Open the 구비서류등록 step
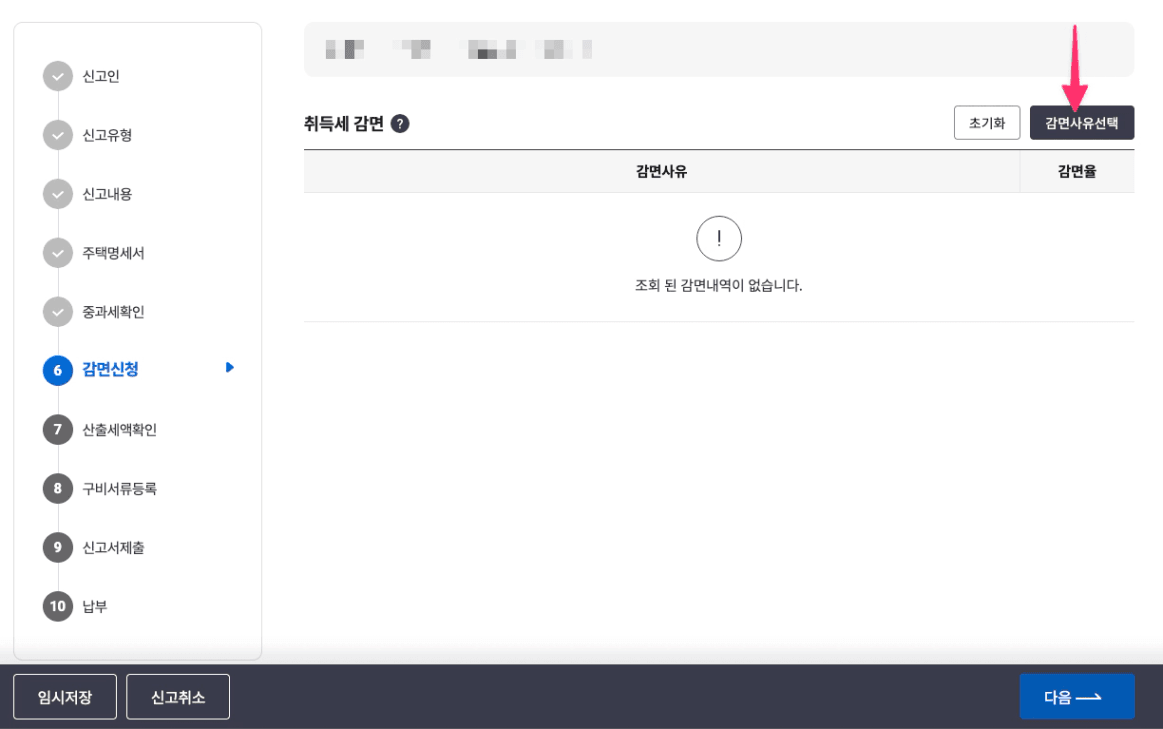Viewport: 1163px width, 729px height. point(119,489)
